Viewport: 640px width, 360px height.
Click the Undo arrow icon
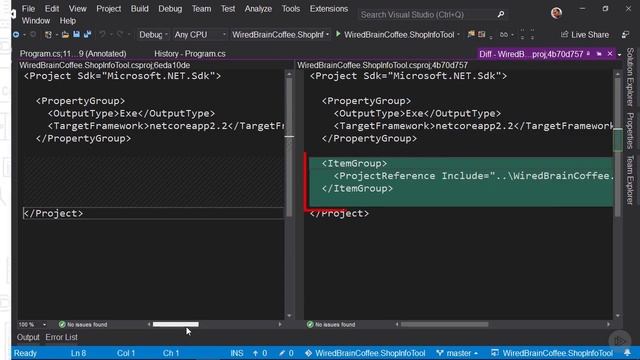[102, 35]
